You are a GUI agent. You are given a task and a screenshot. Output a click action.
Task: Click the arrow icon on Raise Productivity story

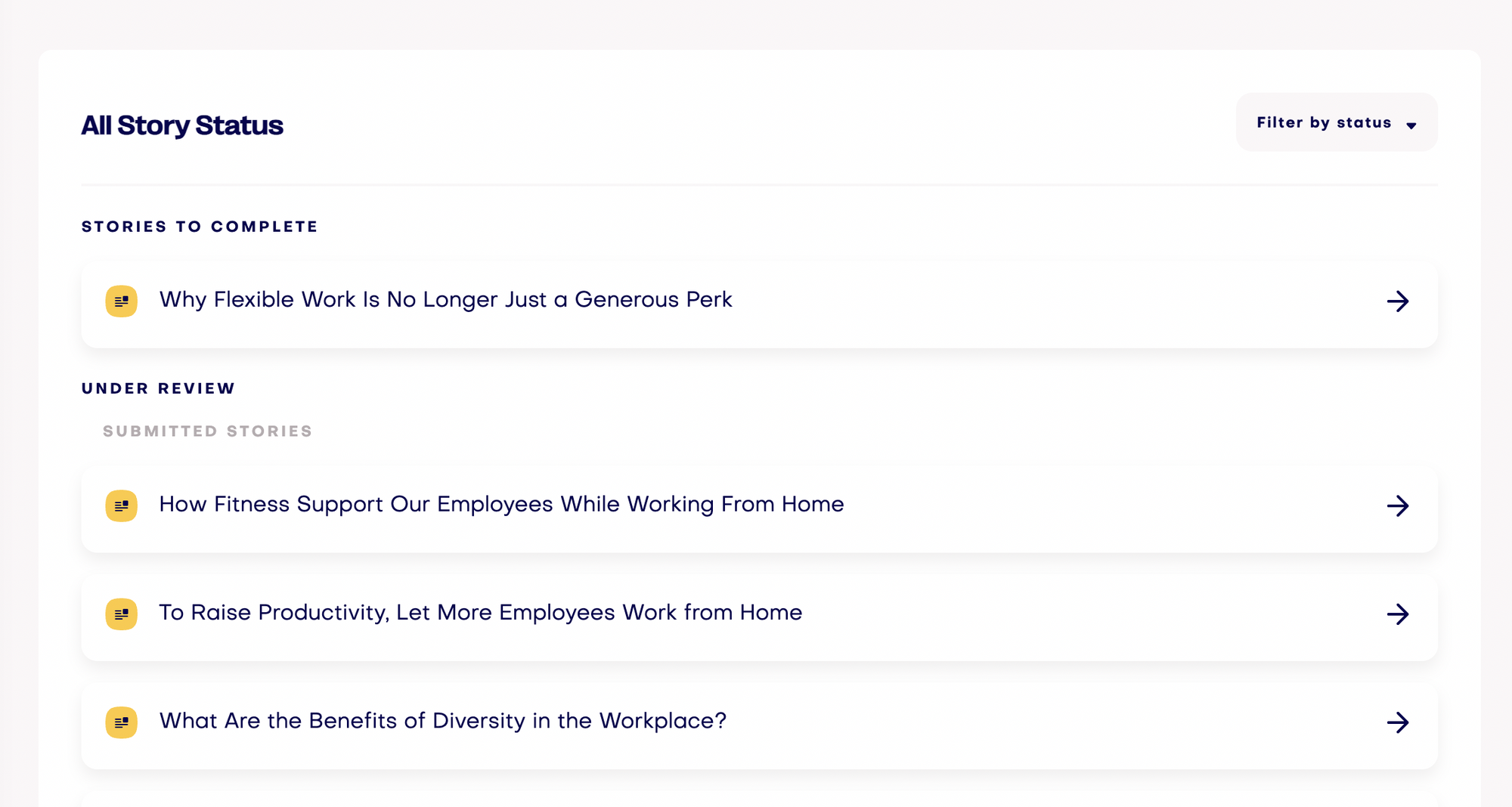(x=1398, y=614)
